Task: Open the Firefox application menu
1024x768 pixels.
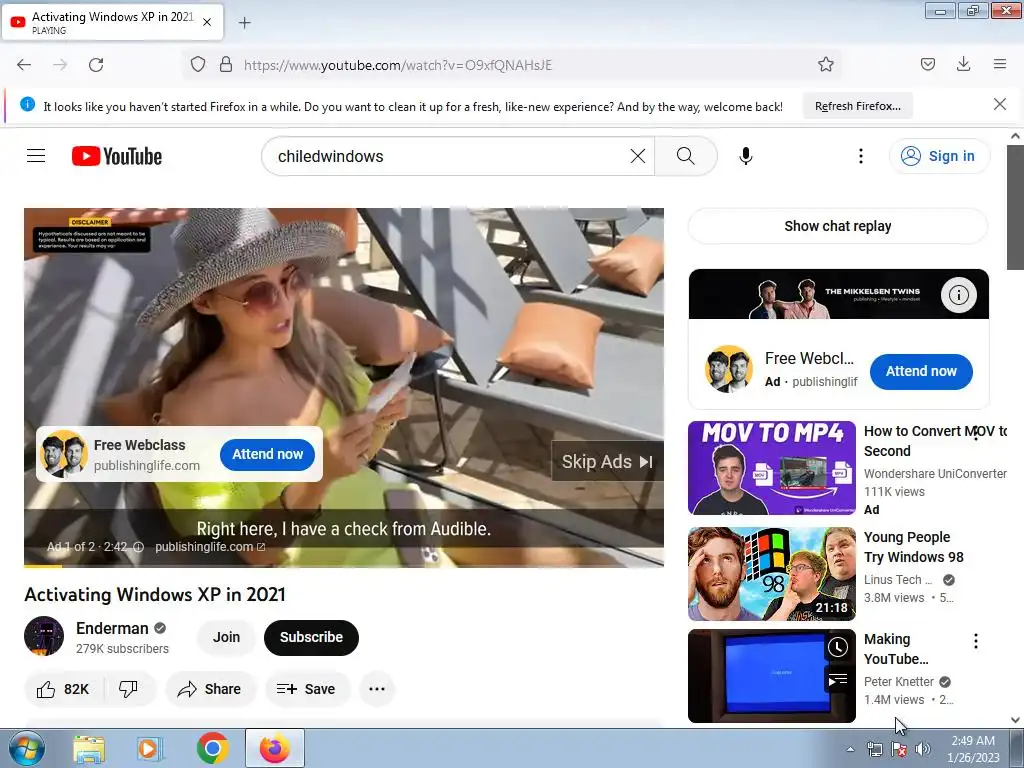Action: pos(1000,64)
